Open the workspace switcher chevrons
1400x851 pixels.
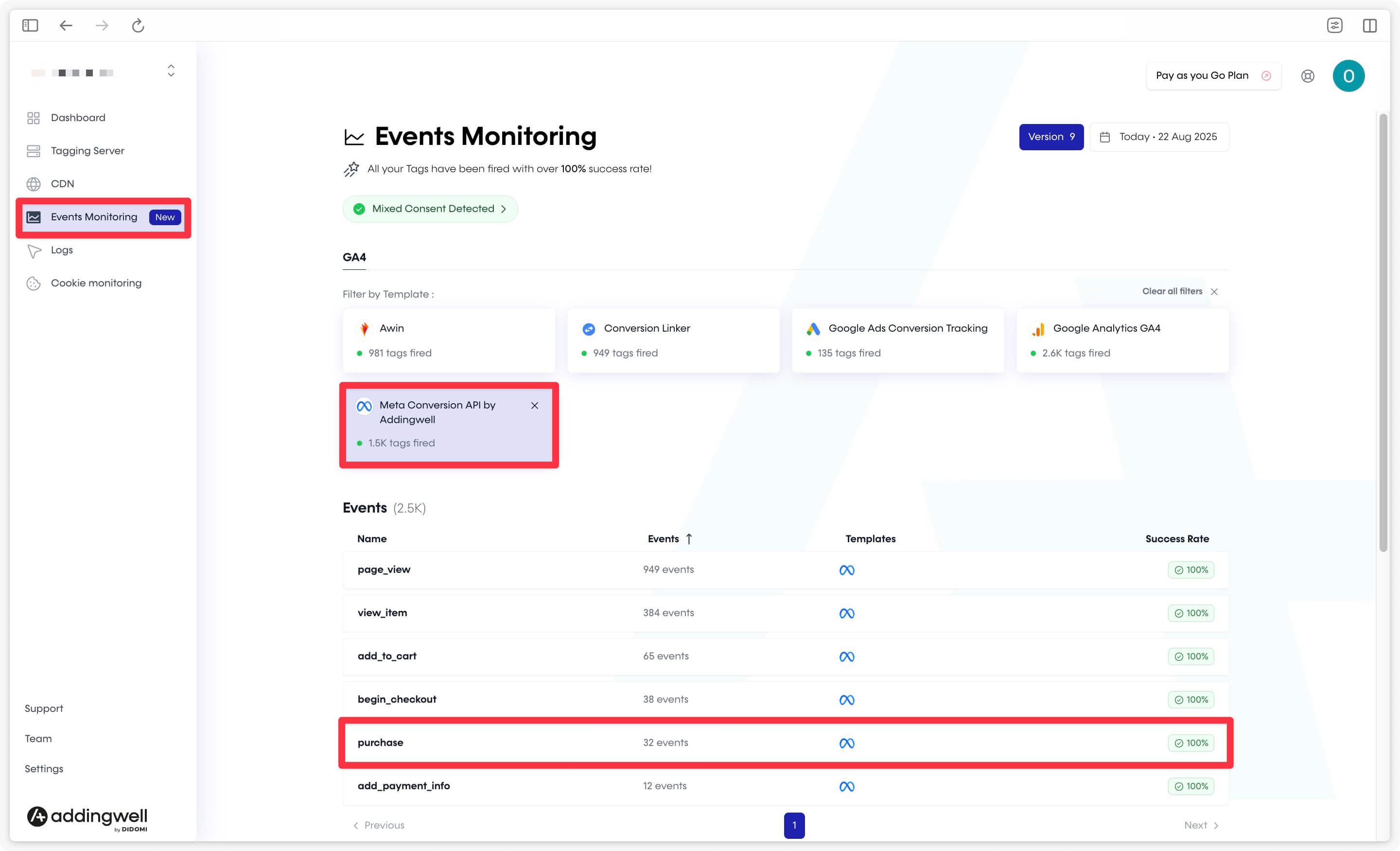click(x=171, y=71)
